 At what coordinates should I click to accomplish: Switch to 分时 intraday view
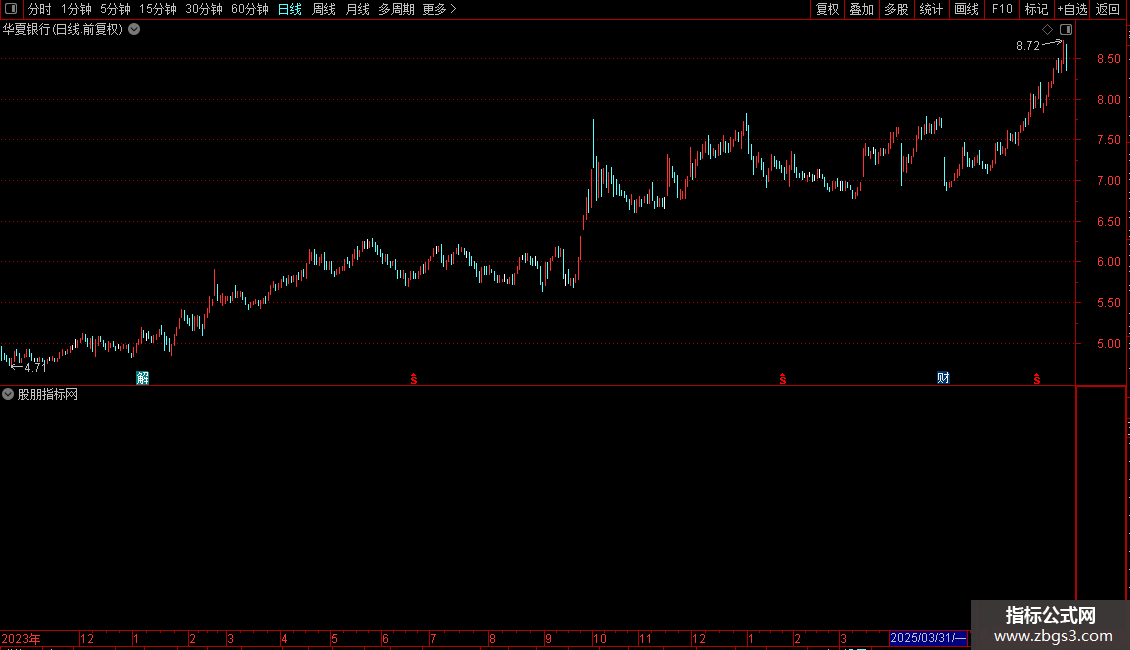coord(40,9)
